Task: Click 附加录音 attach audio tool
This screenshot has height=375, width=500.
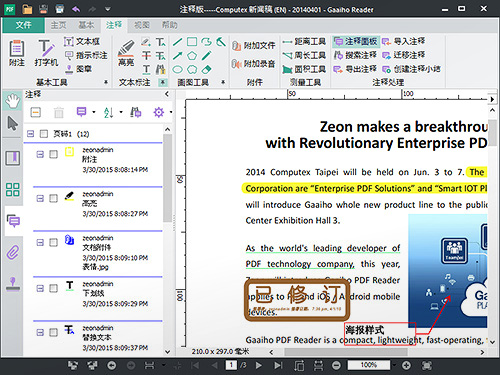Action: pos(254,63)
